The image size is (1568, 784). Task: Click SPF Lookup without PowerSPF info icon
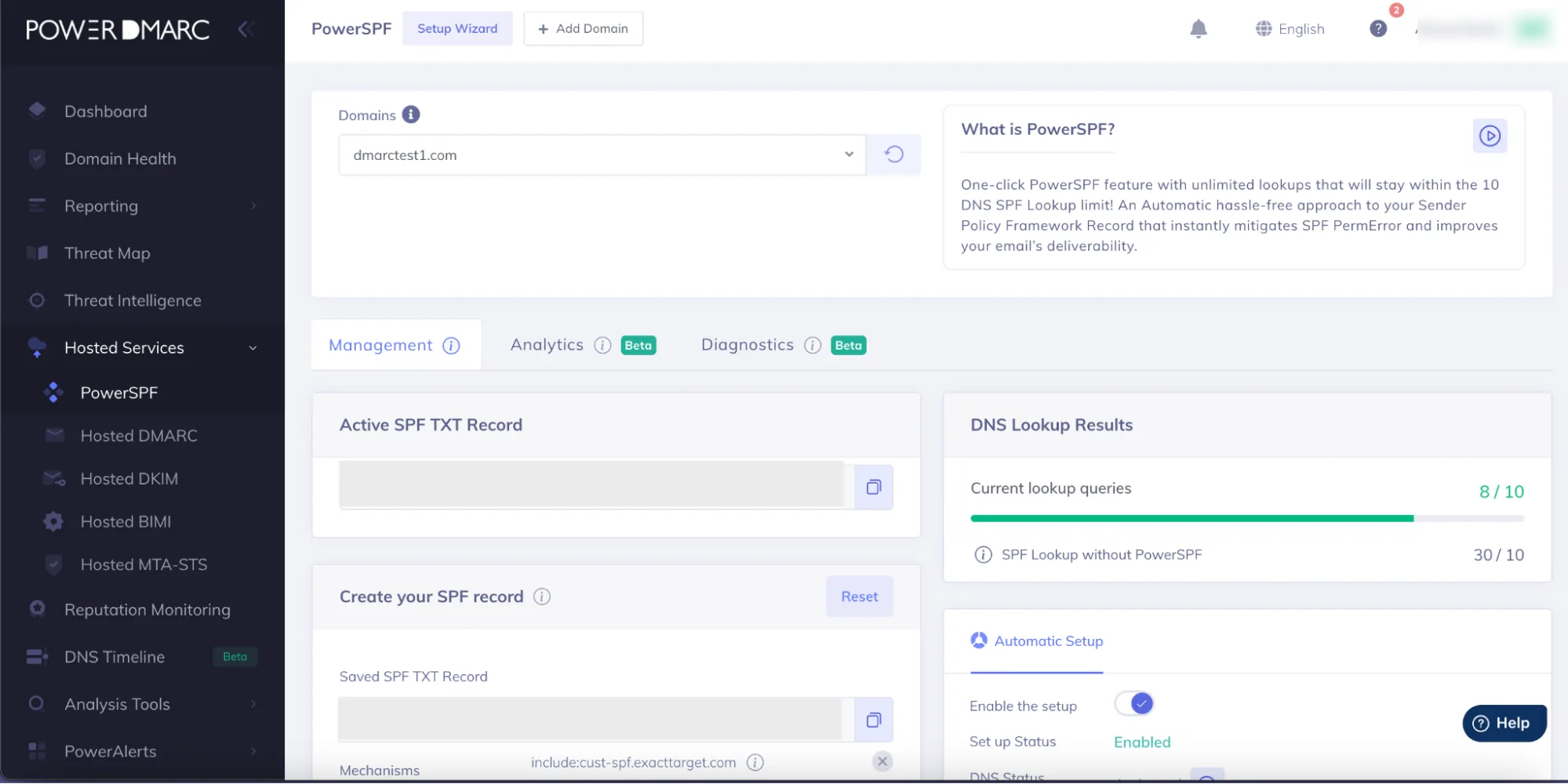point(983,555)
